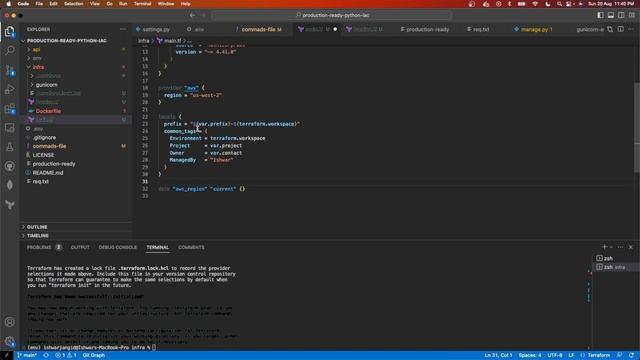Open the Explorer view in activity bar
The height and width of the screenshot is (360, 640).
10,31
